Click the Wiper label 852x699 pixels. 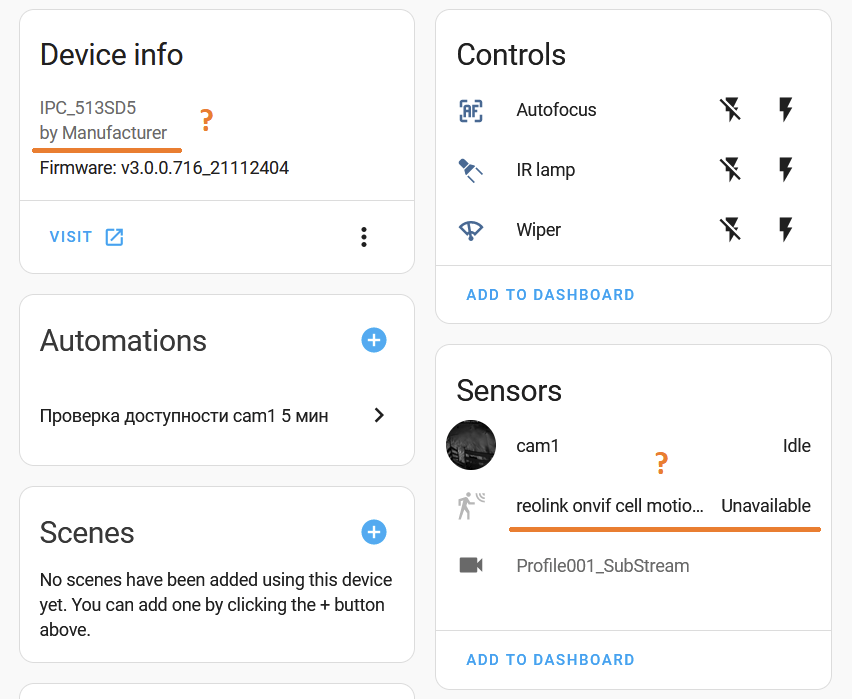[538, 229]
